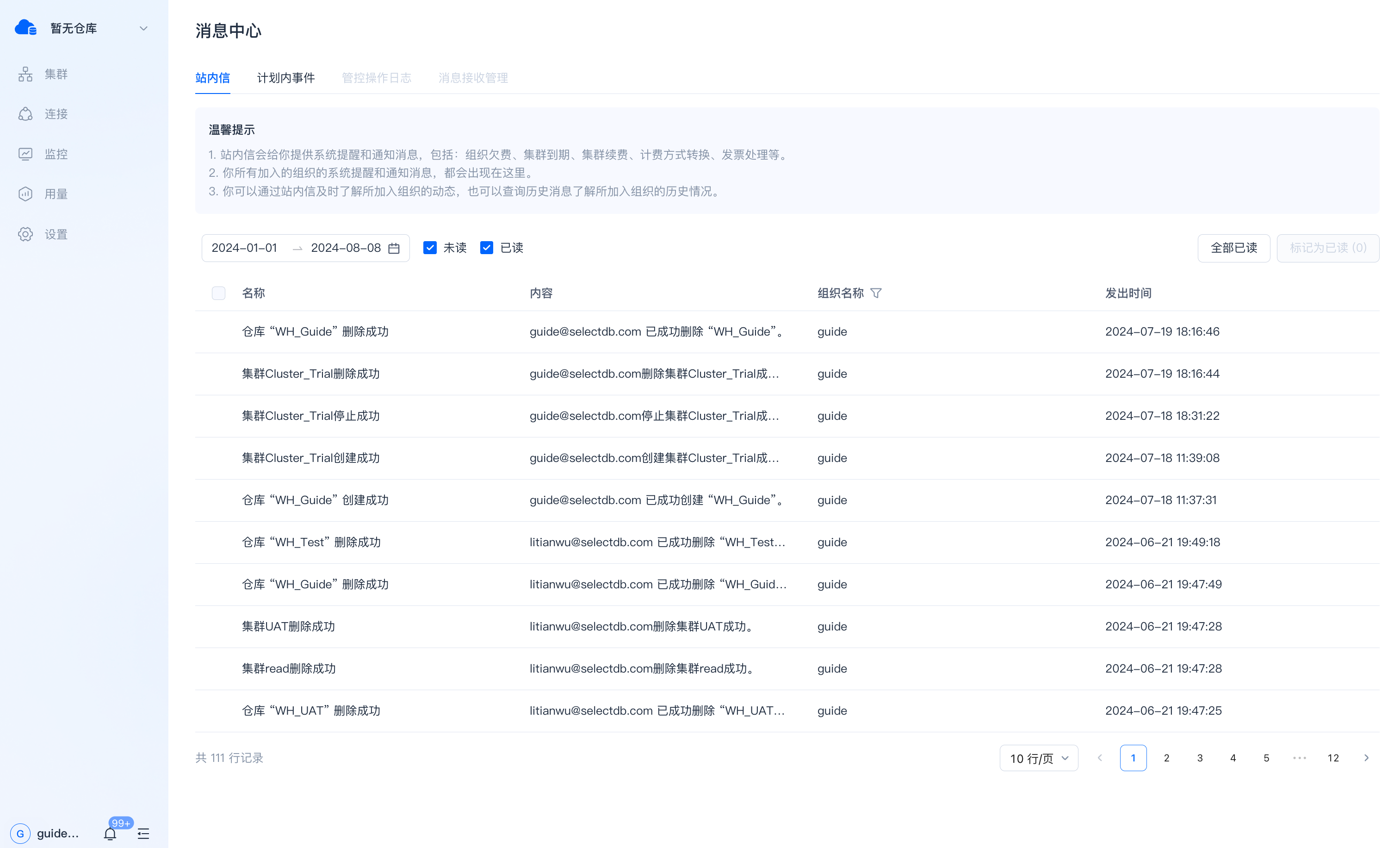Click the 连接 connection sidebar icon
The image size is (1400, 848).
tap(25, 114)
